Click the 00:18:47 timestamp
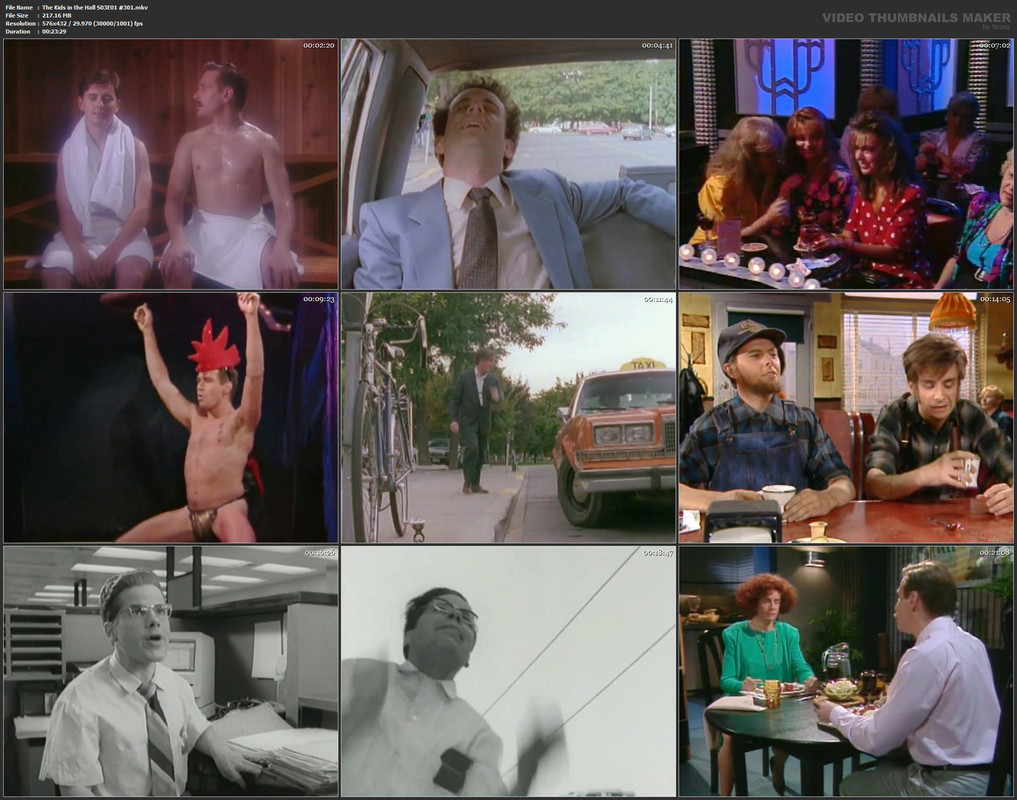Viewport: 1017px width, 800px height. click(x=657, y=553)
